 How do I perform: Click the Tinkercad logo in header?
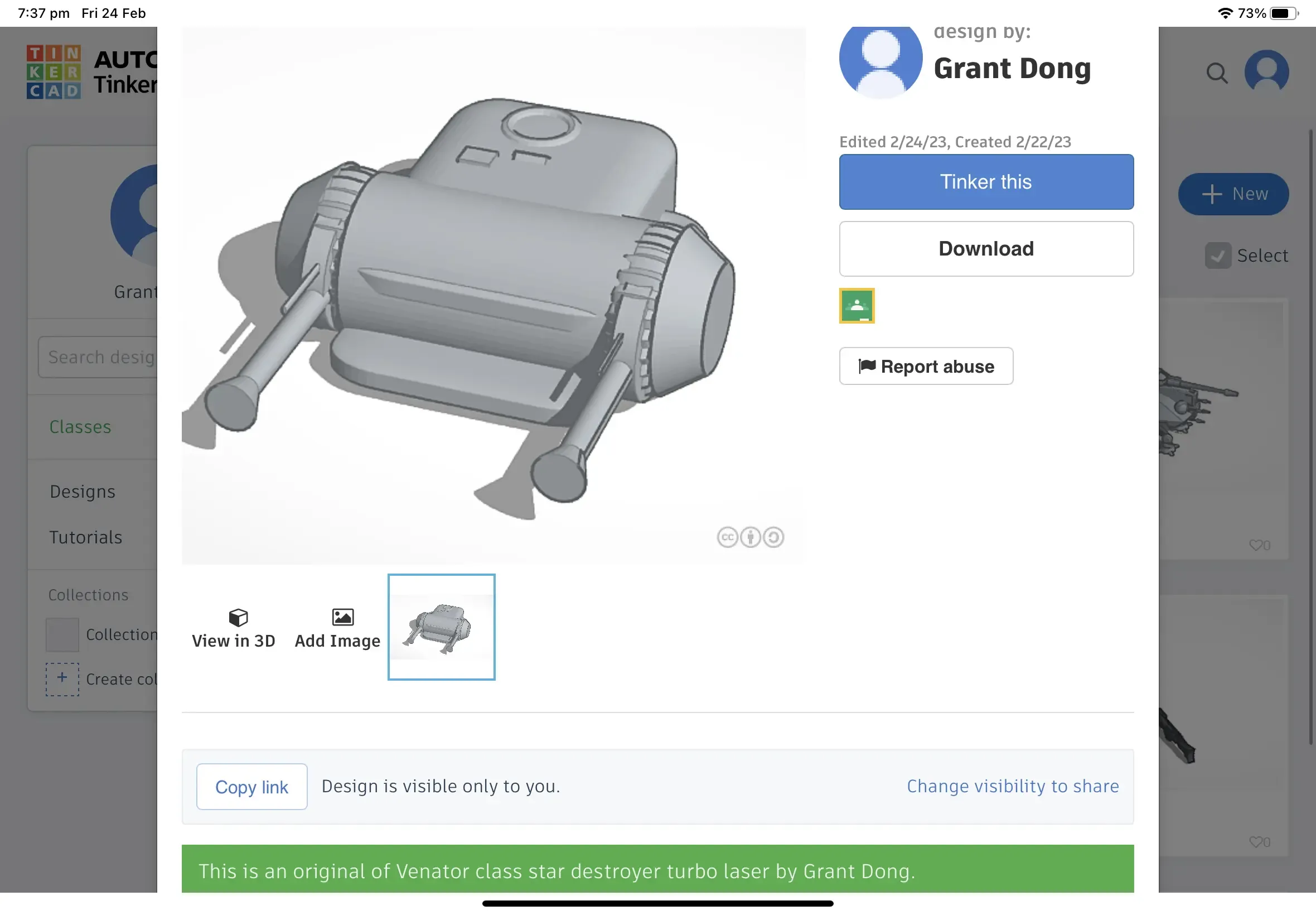coord(54,72)
